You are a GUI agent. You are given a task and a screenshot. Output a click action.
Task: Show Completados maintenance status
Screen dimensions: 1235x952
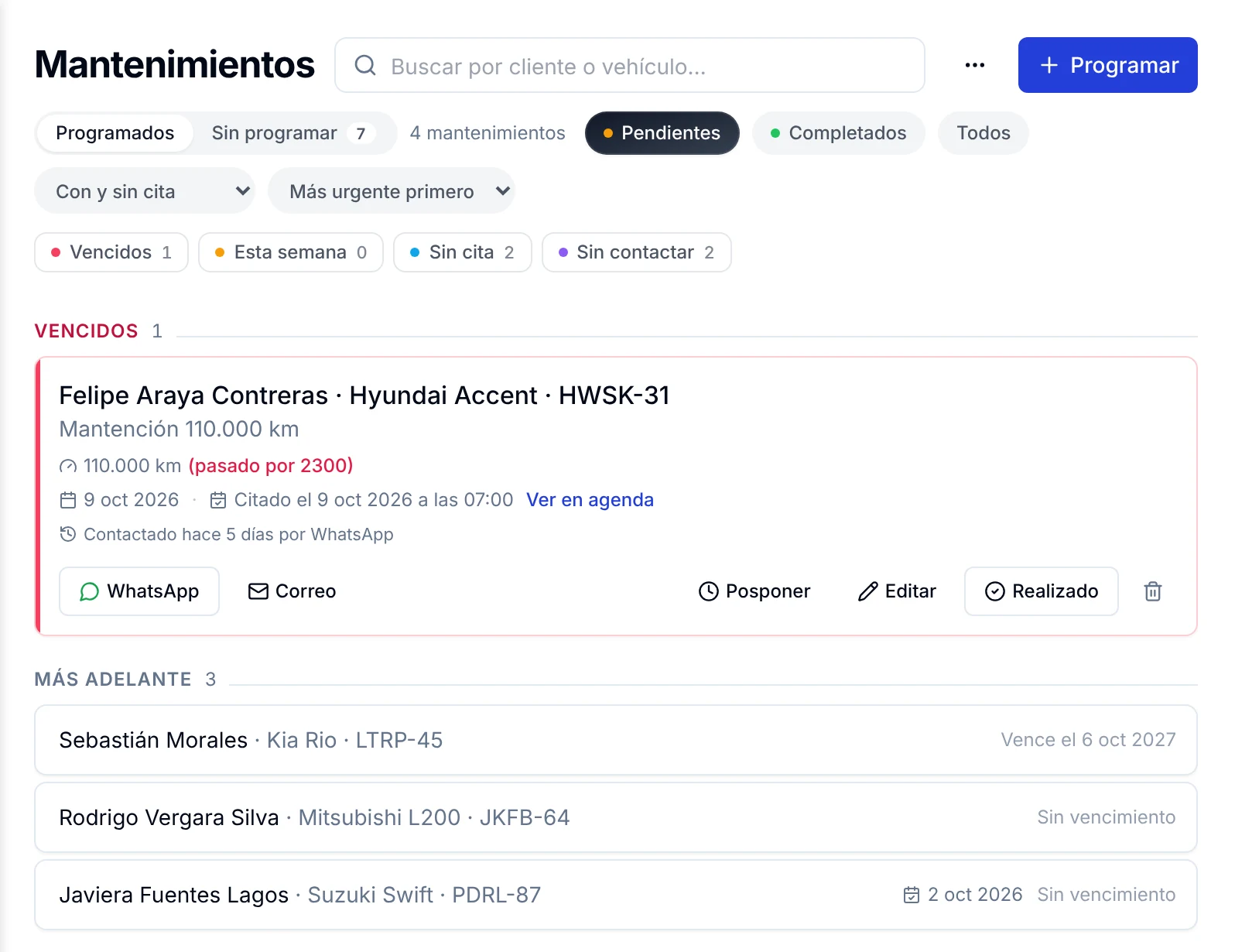click(839, 133)
